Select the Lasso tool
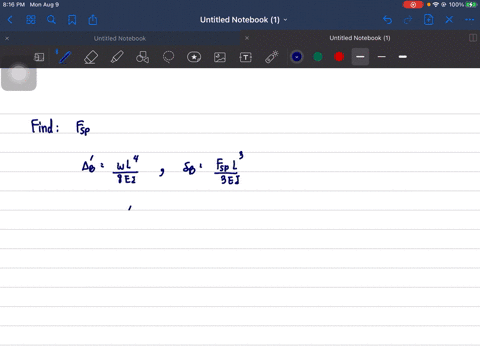The height and width of the screenshot is (360, 480). [x=168, y=57]
